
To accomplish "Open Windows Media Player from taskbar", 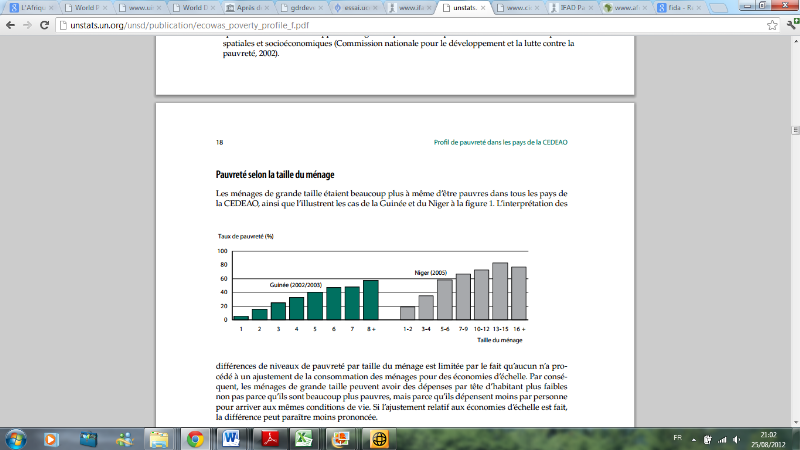I will (x=51, y=439).
